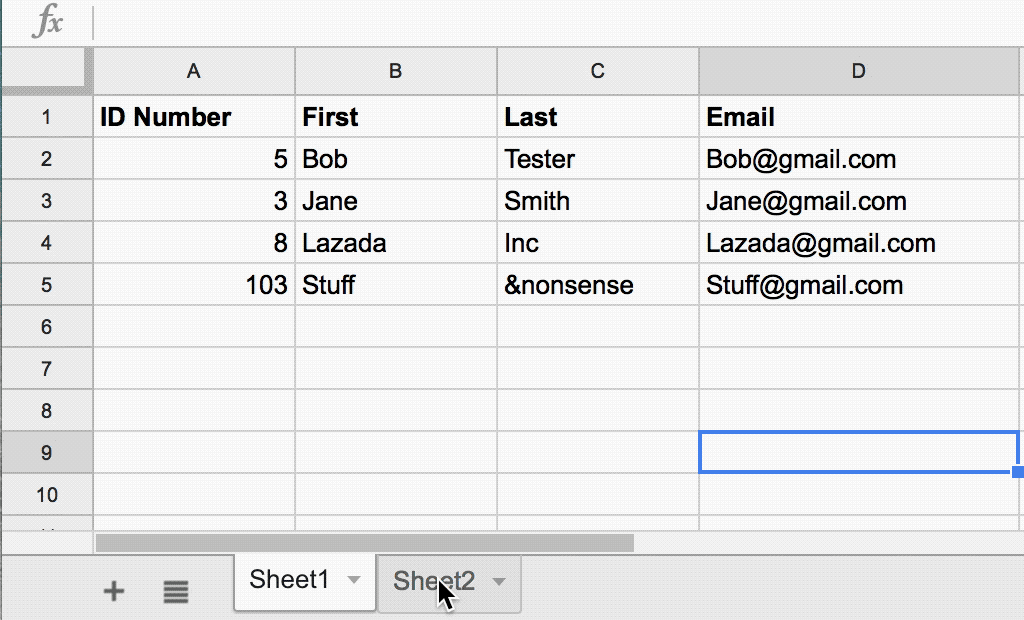Select the cell containing Lazada

[396, 243]
